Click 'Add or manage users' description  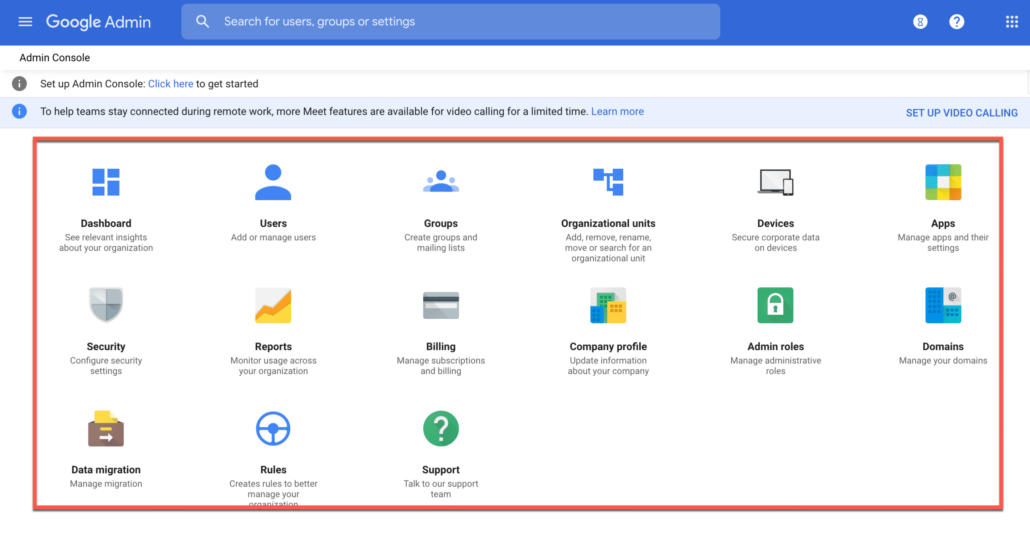click(x=273, y=238)
